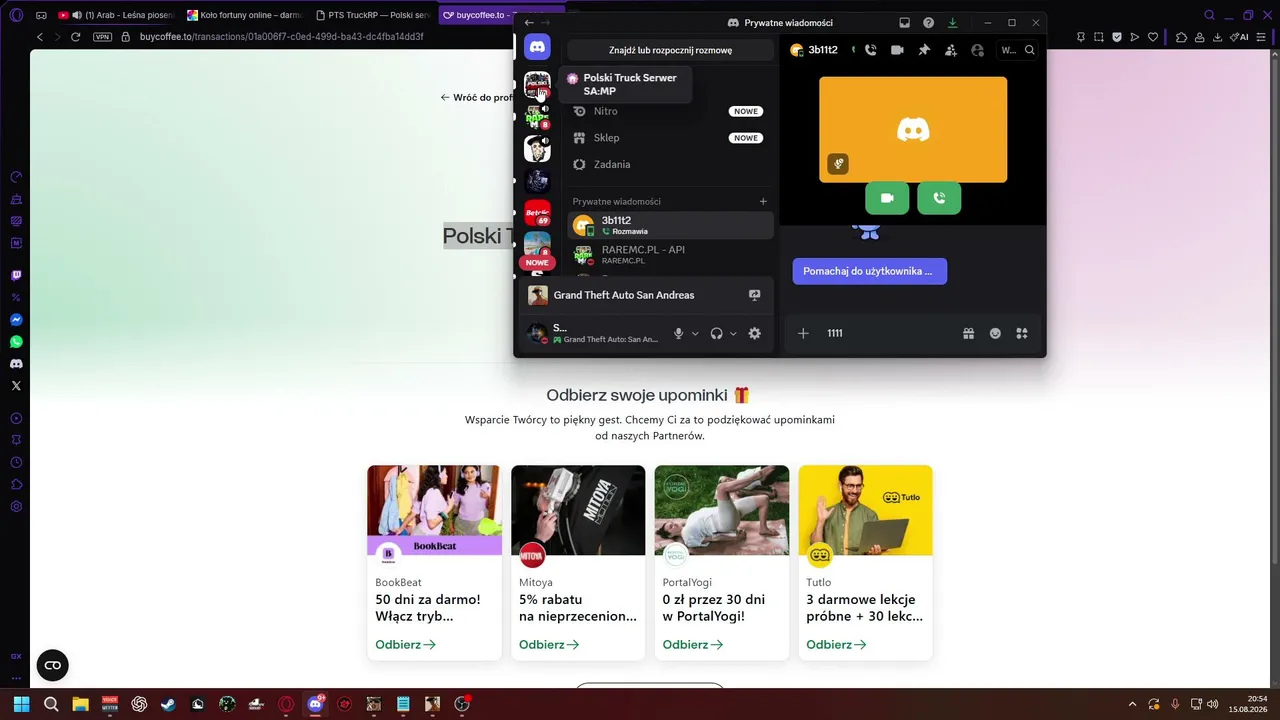Create a new private message with plus
This screenshot has height=720, width=1280.
(763, 201)
